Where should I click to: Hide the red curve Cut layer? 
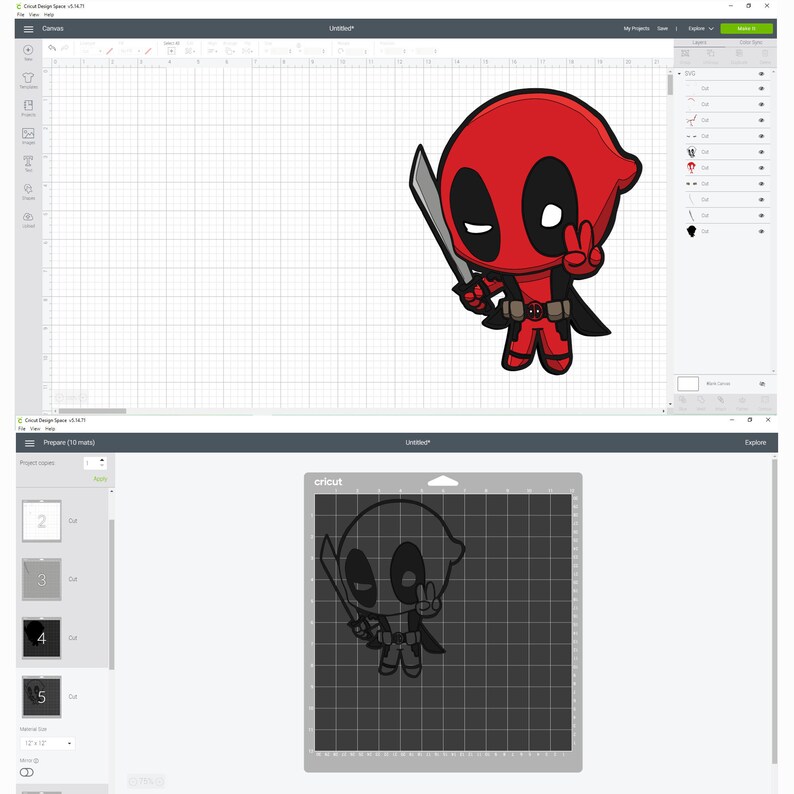point(761,104)
